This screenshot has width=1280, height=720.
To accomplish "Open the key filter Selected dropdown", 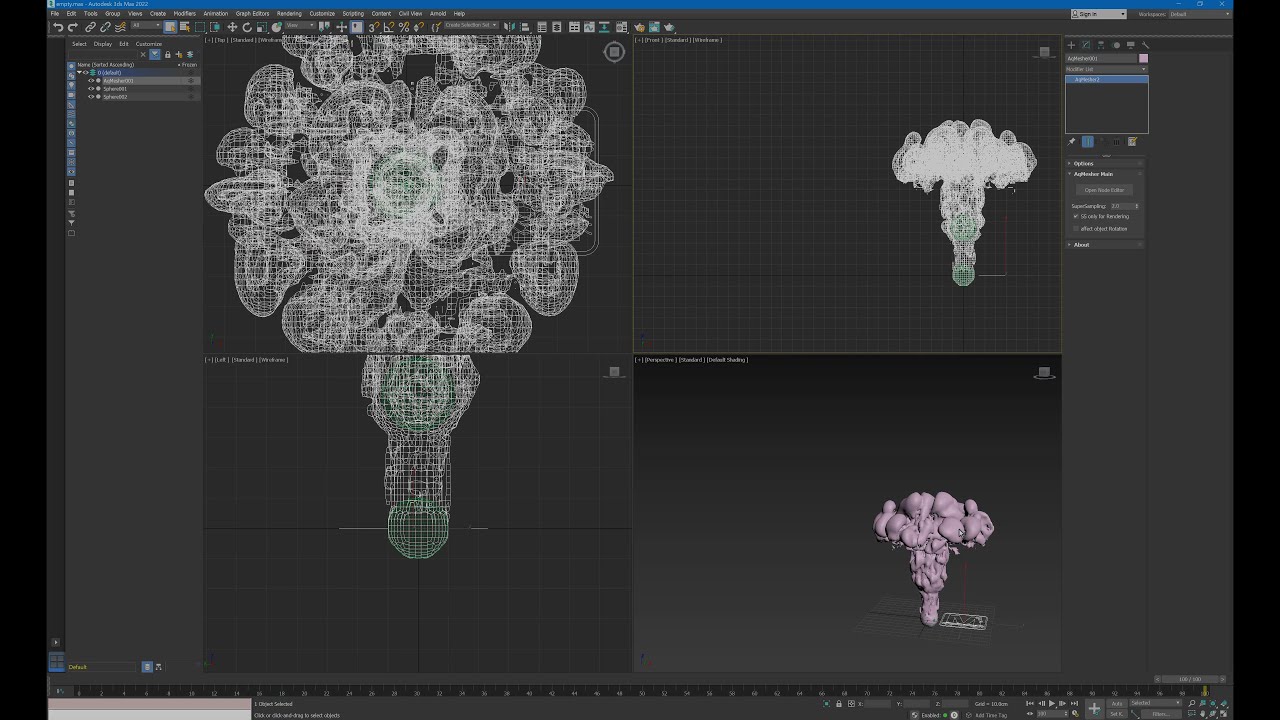I will (1155, 703).
